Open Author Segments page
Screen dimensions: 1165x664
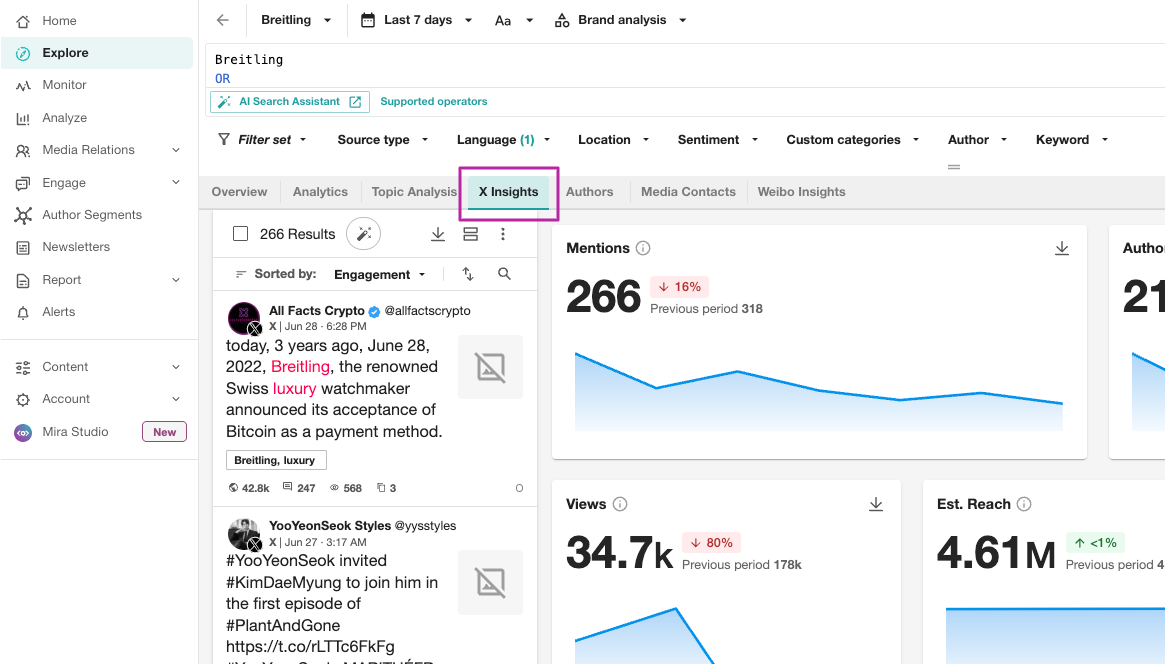pyautogui.click(x=91, y=215)
